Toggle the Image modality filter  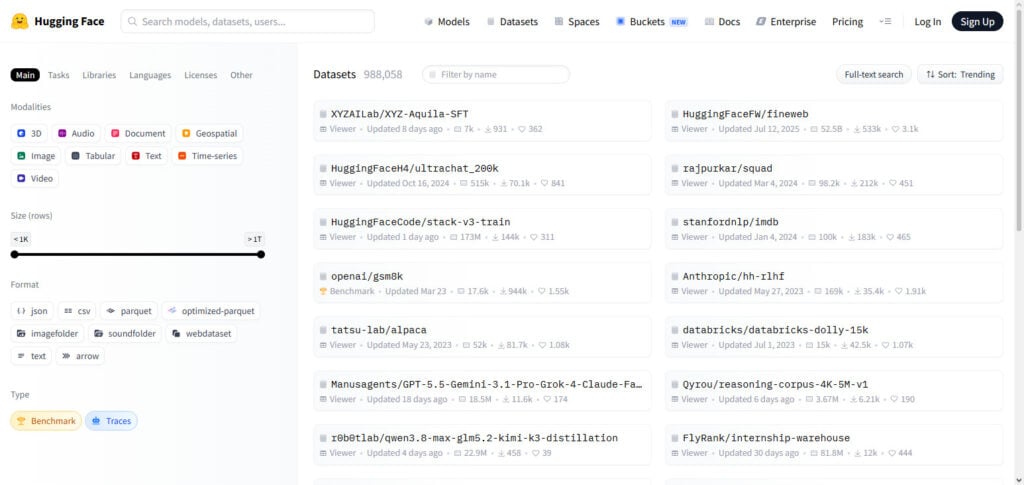[36, 156]
